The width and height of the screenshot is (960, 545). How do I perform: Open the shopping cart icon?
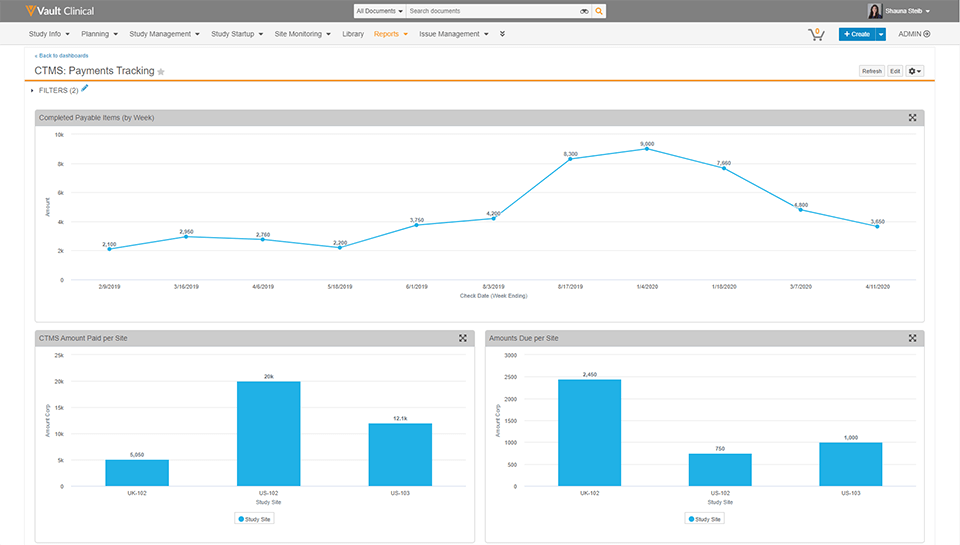[816, 34]
